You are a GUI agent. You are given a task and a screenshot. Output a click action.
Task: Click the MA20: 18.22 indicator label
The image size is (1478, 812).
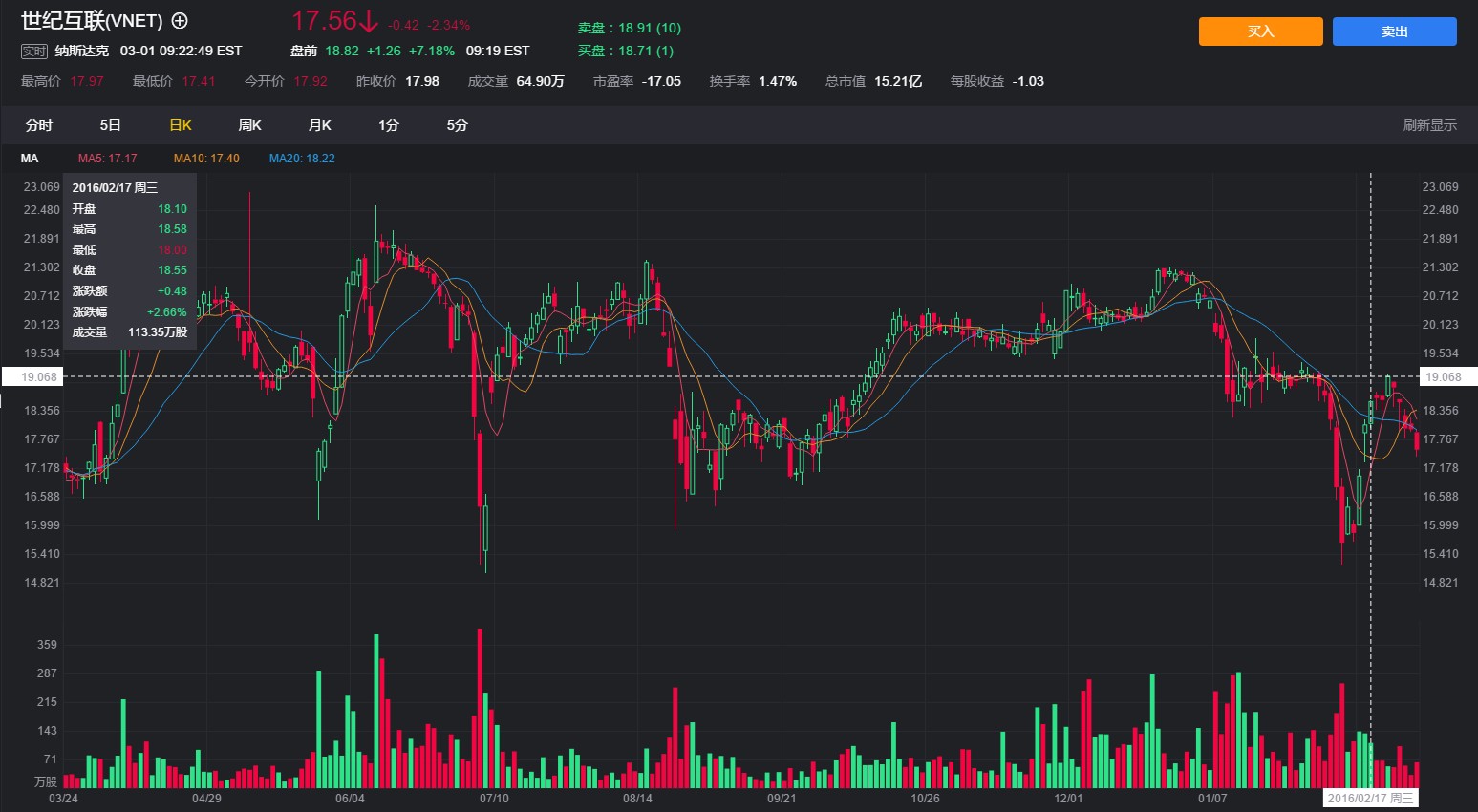click(x=302, y=159)
